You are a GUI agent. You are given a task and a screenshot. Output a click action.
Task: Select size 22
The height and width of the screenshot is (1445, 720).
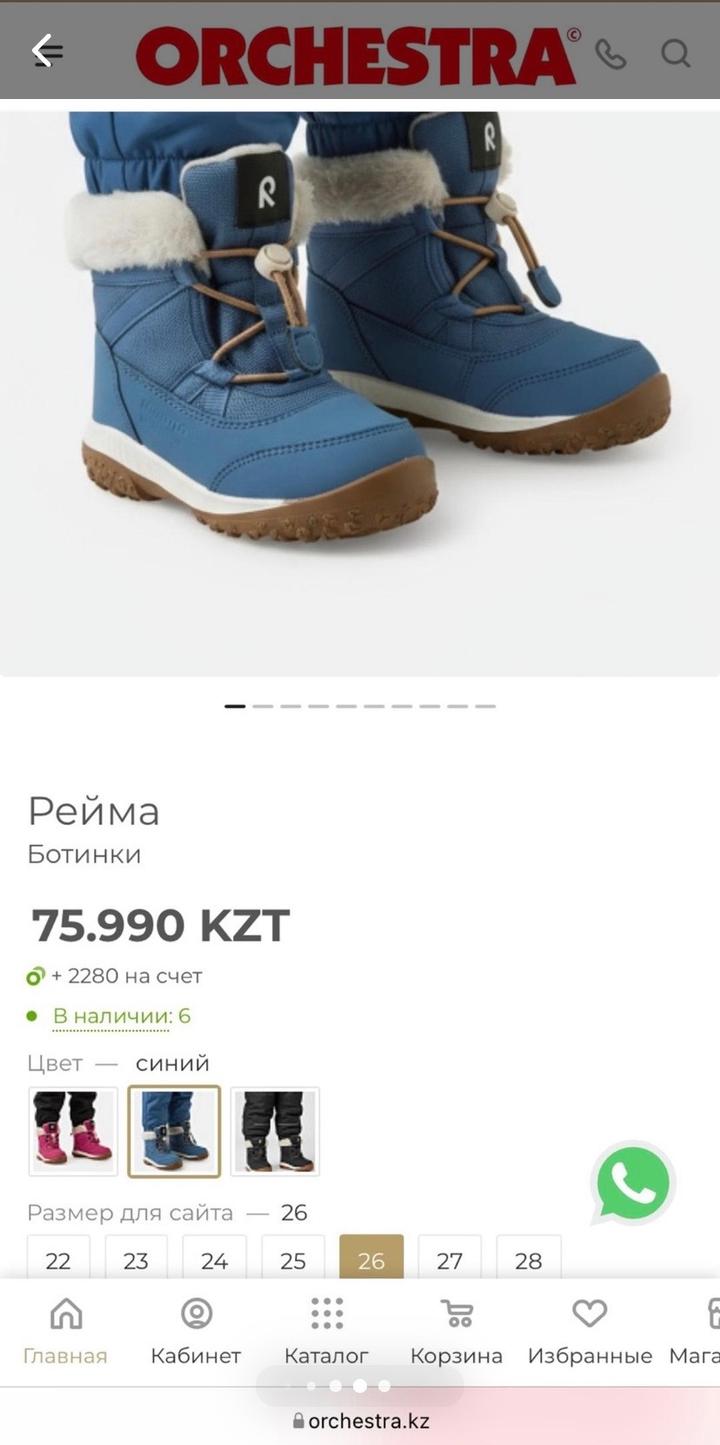[x=58, y=1258]
